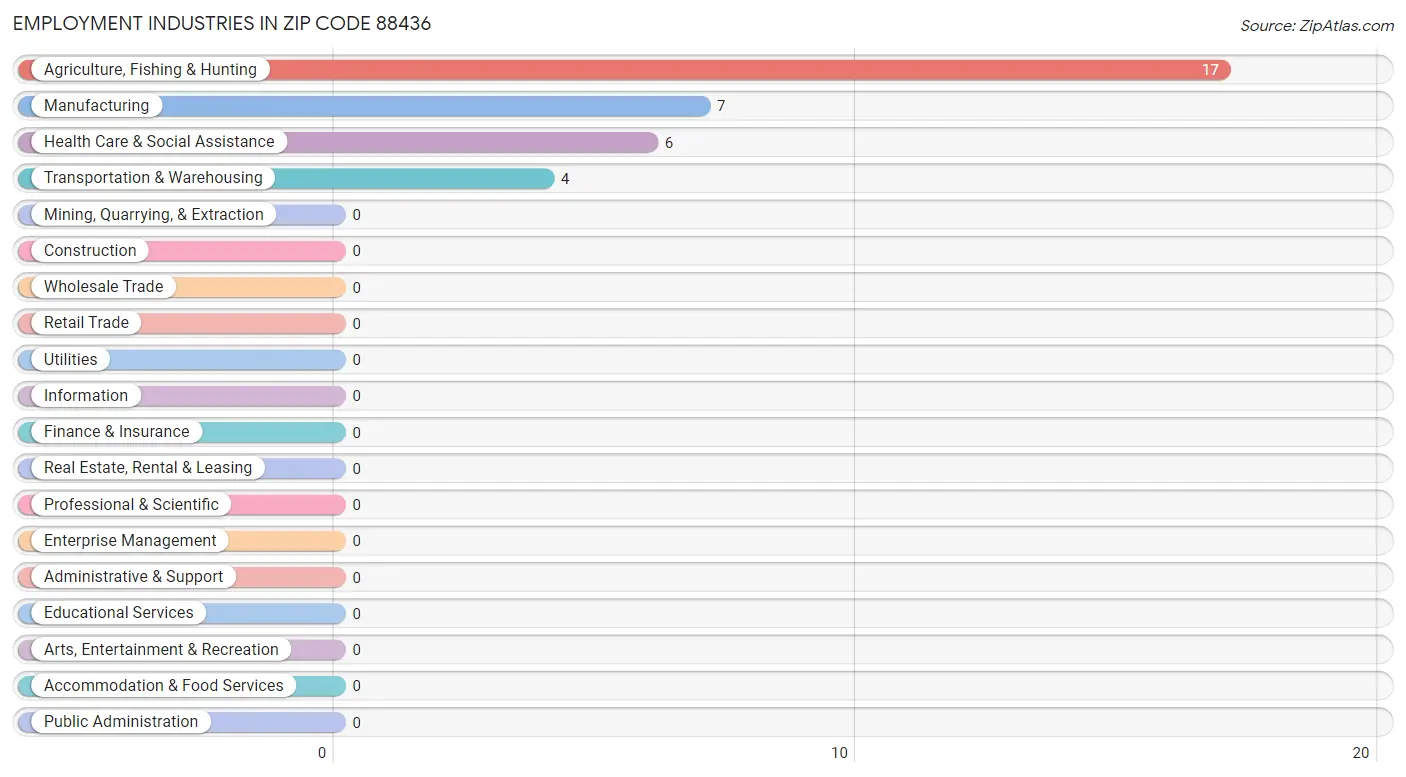
Task: Select the Utilities label
Action: tap(71, 359)
